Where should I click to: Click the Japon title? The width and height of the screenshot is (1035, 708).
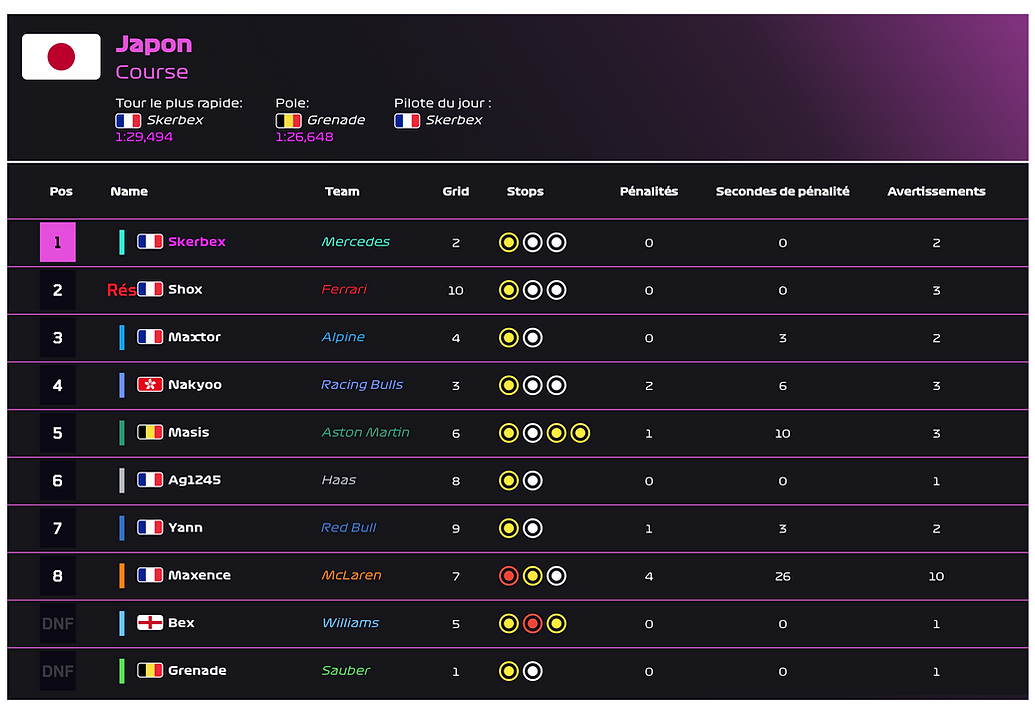click(x=154, y=45)
